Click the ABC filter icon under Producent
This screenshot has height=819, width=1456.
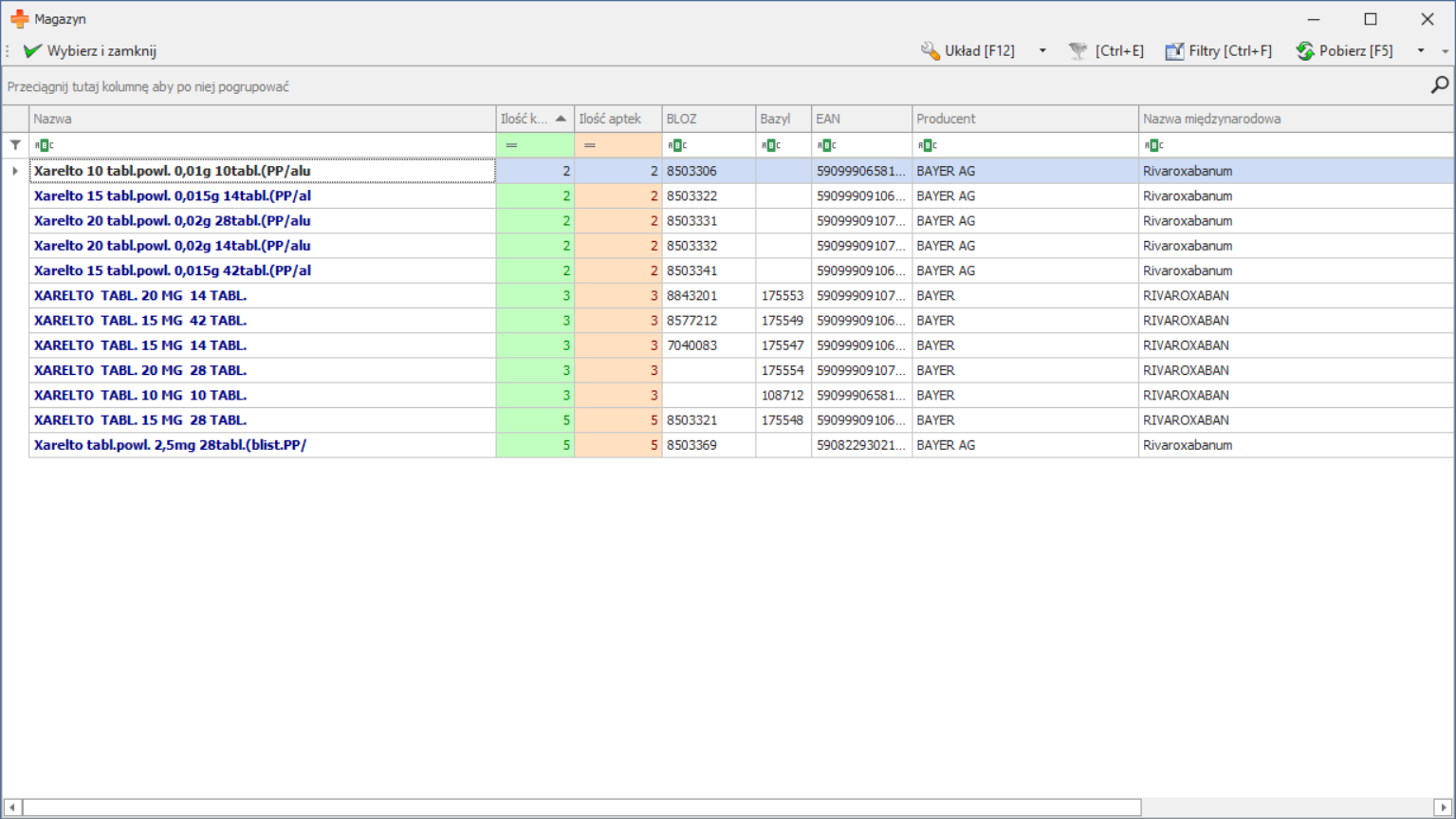928,145
